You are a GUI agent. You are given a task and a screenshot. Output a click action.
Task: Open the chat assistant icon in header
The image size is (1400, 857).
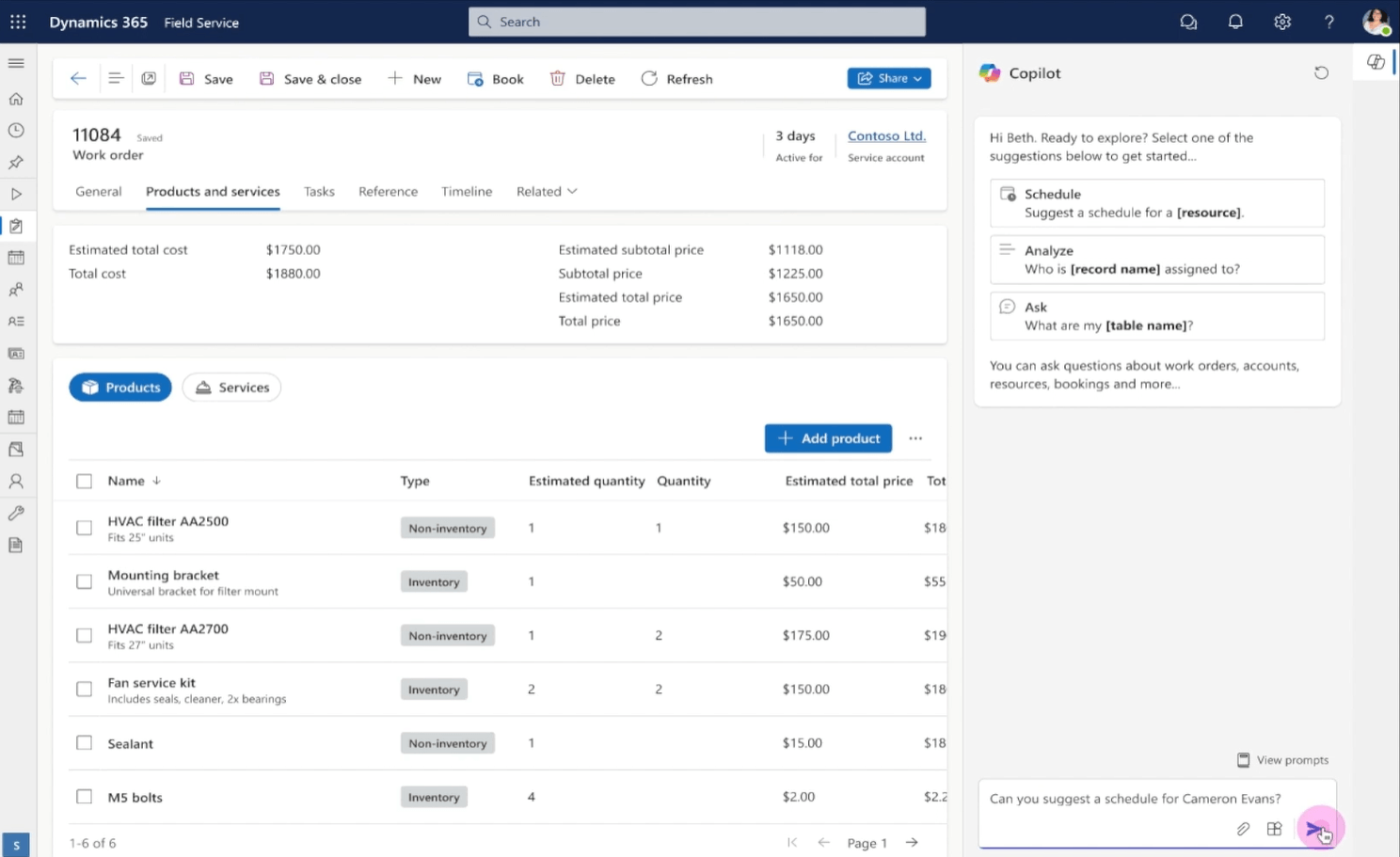pyautogui.click(x=1188, y=22)
